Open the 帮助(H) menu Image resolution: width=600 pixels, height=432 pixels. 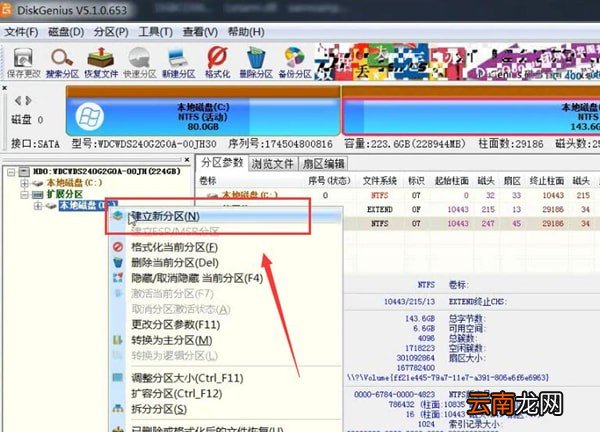pyautogui.click(x=246, y=32)
